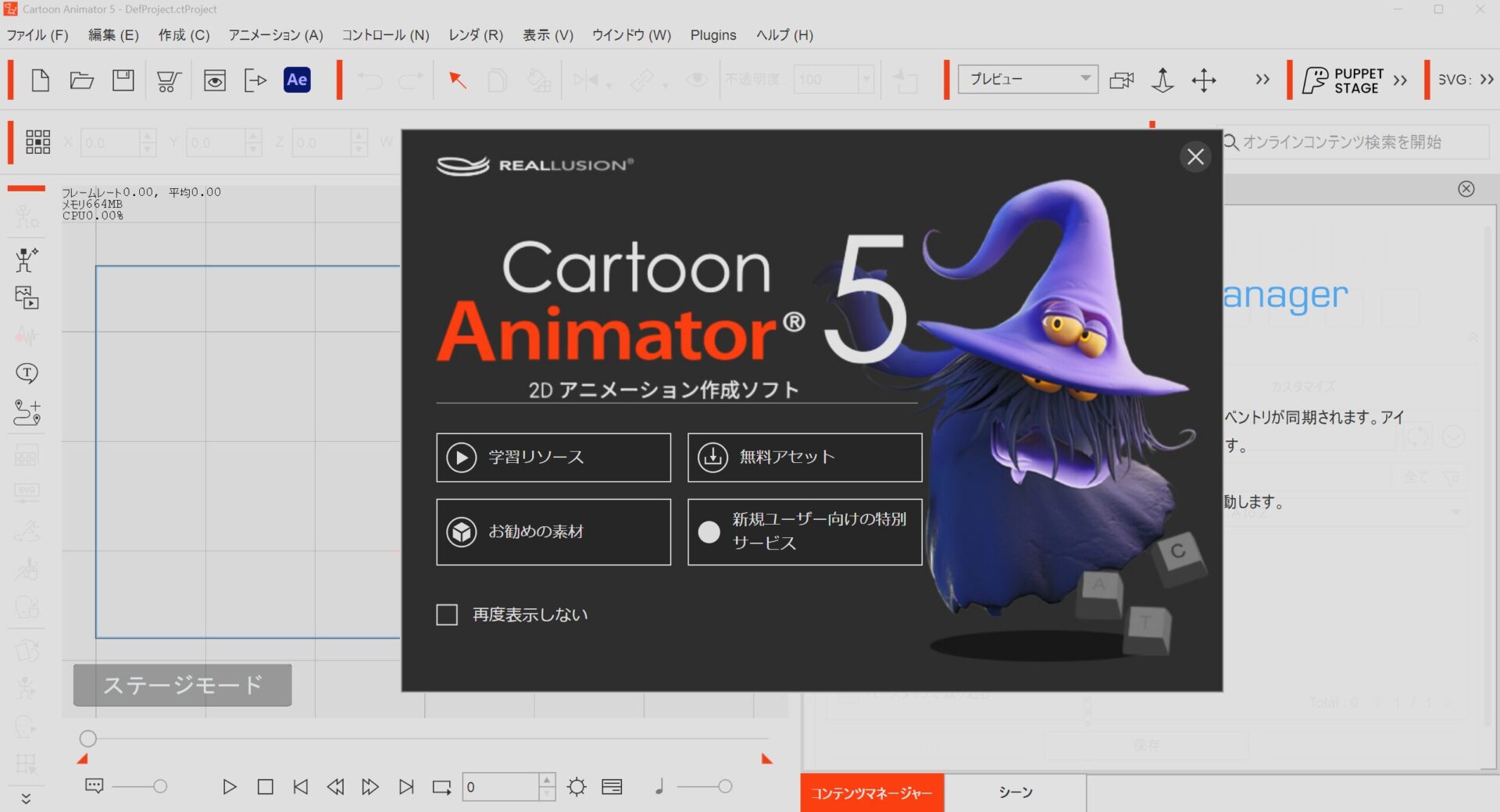This screenshot has width=1500, height=812.
Task: Open the アニメーション (A) menu
Action: [x=275, y=35]
